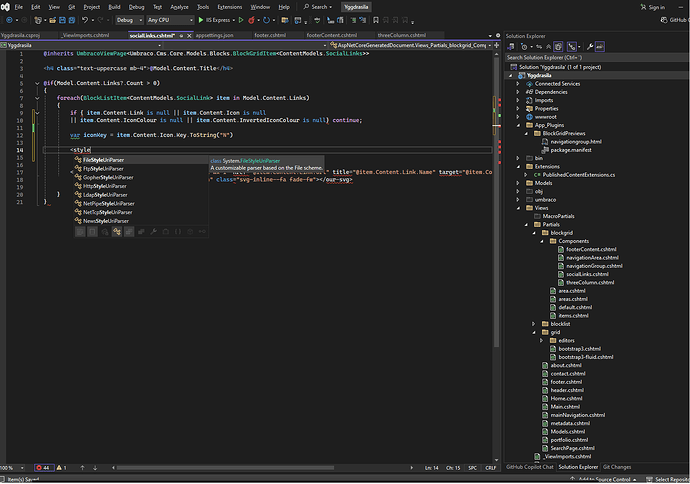The image size is (690, 484).
Task: Open IIS Express launch profile dropdown arrow
Action: pos(234,20)
